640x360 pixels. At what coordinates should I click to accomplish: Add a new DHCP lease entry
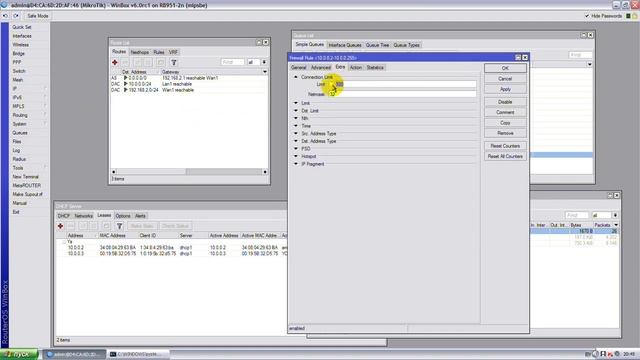point(60,226)
